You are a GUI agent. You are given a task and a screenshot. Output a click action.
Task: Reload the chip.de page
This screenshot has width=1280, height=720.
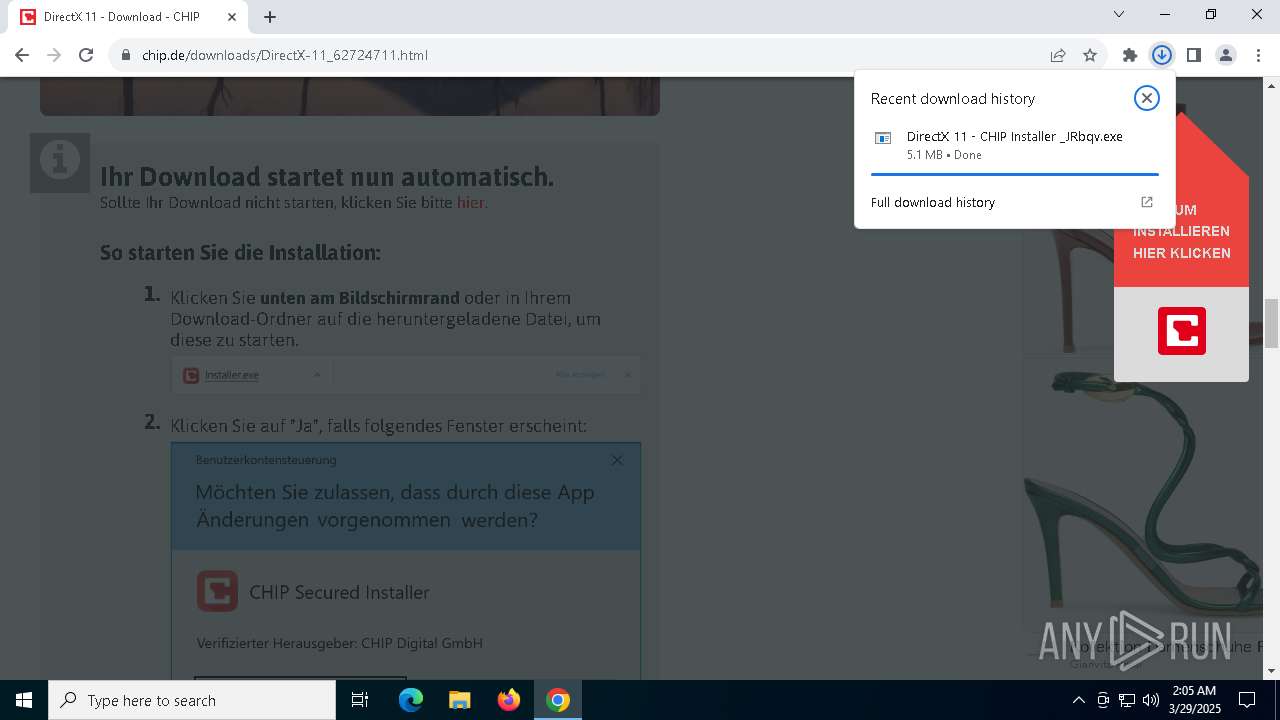pos(86,55)
